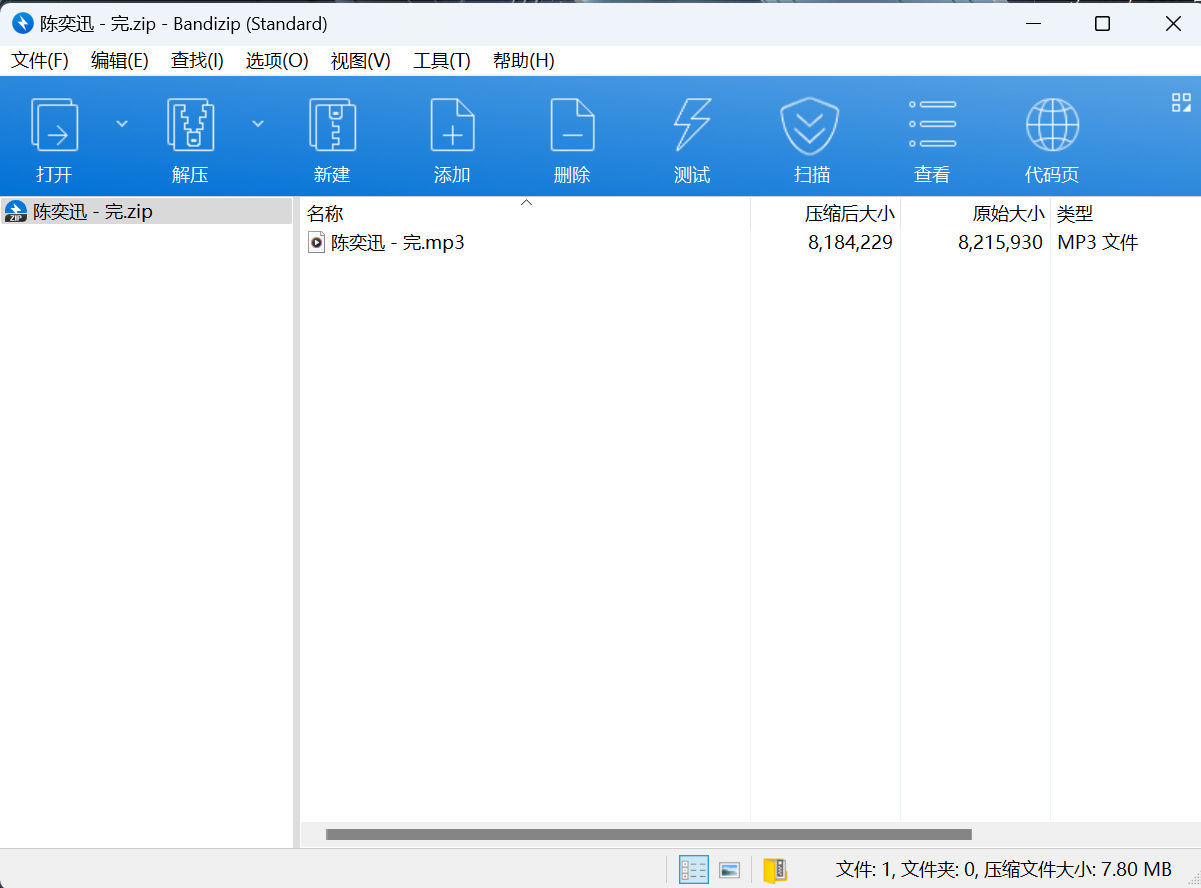Click the horizontal scrollbar of the file list
The height and width of the screenshot is (888, 1201).
click(x=648, y=834)
